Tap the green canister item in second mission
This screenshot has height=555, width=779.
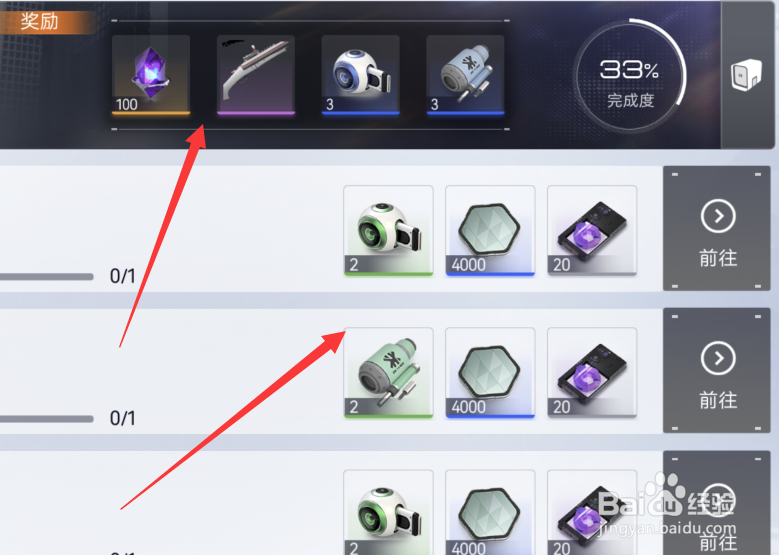389,373
